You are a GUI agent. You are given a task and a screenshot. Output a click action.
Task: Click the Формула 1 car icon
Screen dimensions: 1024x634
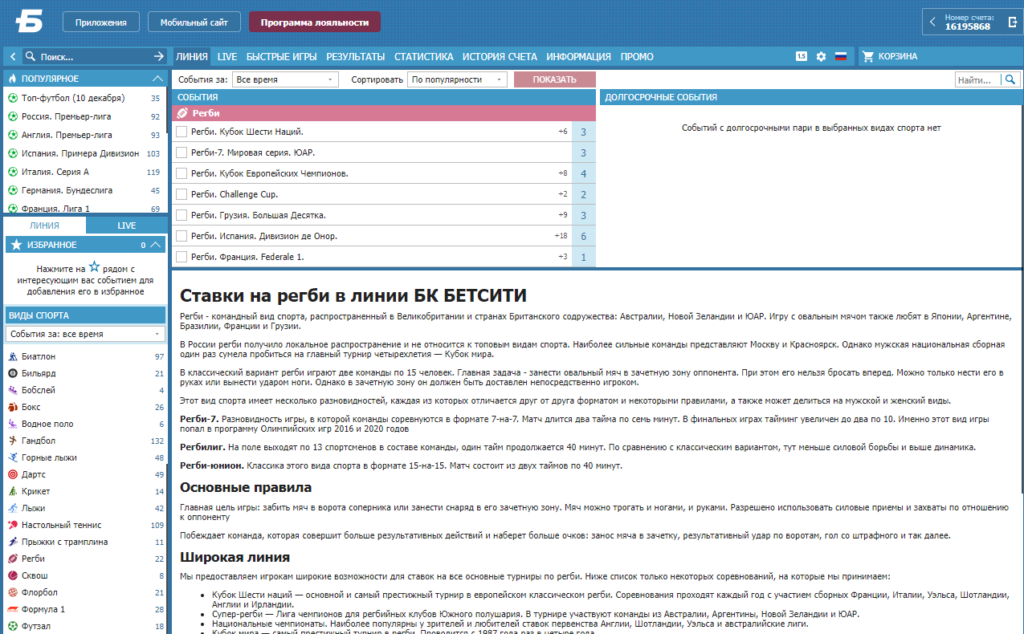pos(12,609)
